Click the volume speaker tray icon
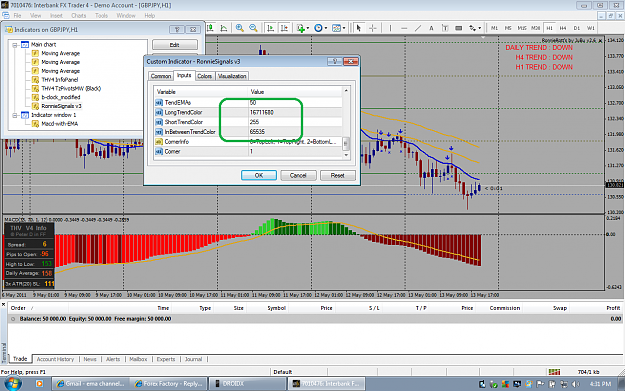The width and height of the screenshot is (625, 391). coord(575,384)
